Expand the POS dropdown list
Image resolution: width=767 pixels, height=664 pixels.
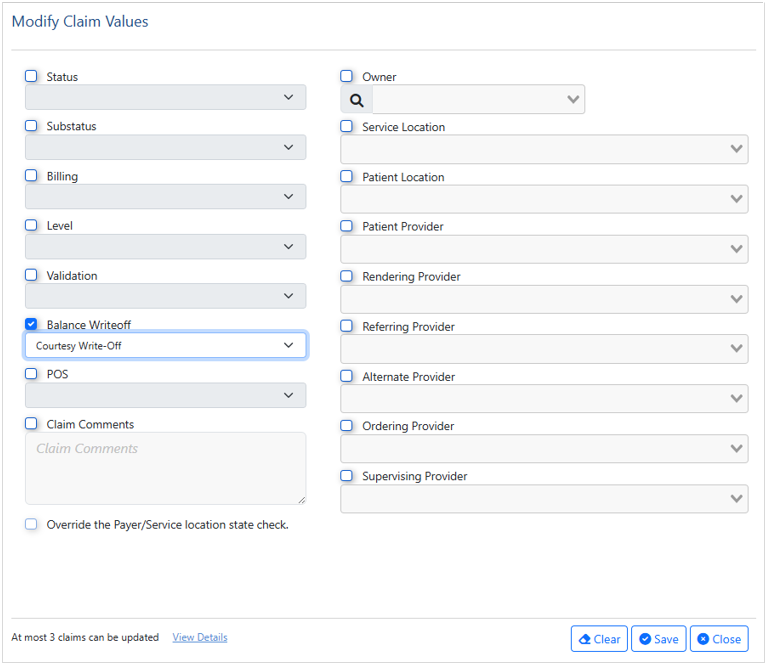pyautogui.click(x=166, y=395)
